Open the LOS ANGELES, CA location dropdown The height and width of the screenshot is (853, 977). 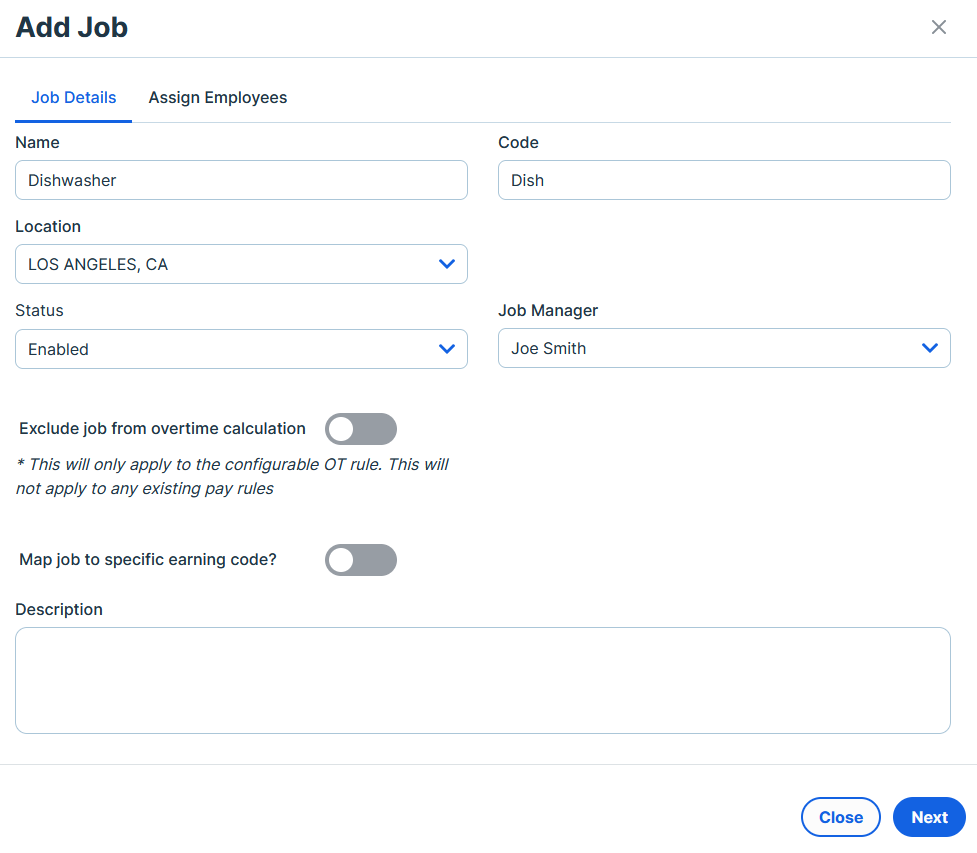click(x=241, y=264)
